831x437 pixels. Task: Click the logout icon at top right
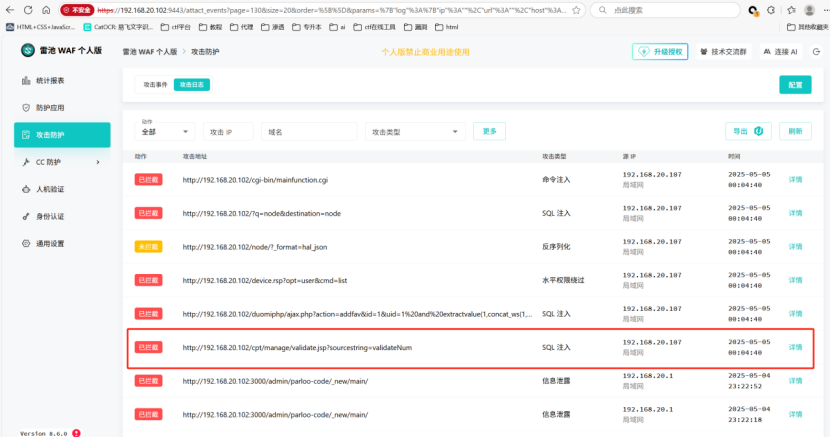[816, 52]
